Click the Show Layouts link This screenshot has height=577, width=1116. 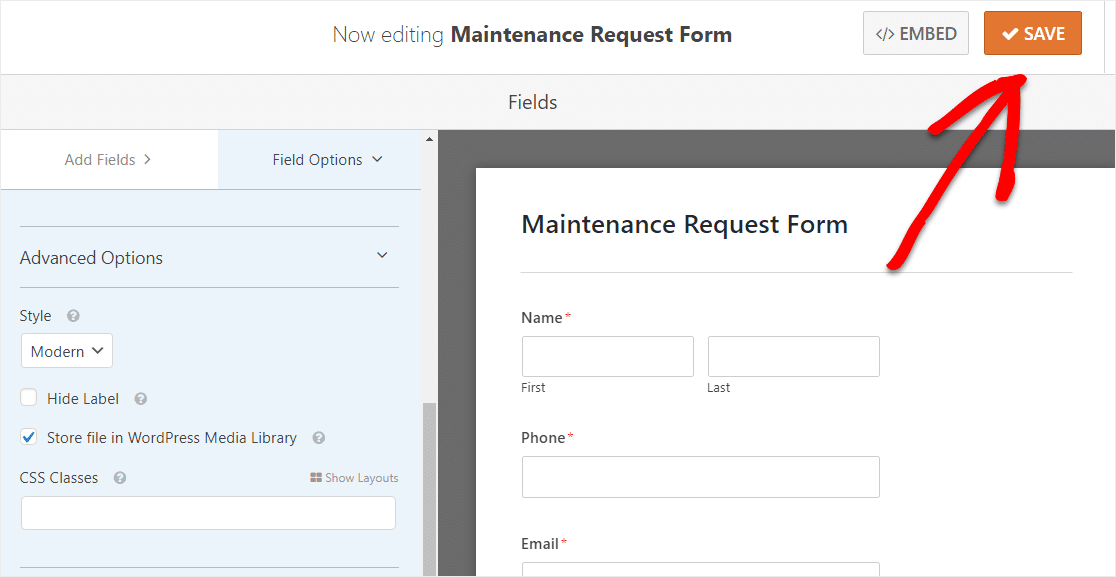point(354,478)
